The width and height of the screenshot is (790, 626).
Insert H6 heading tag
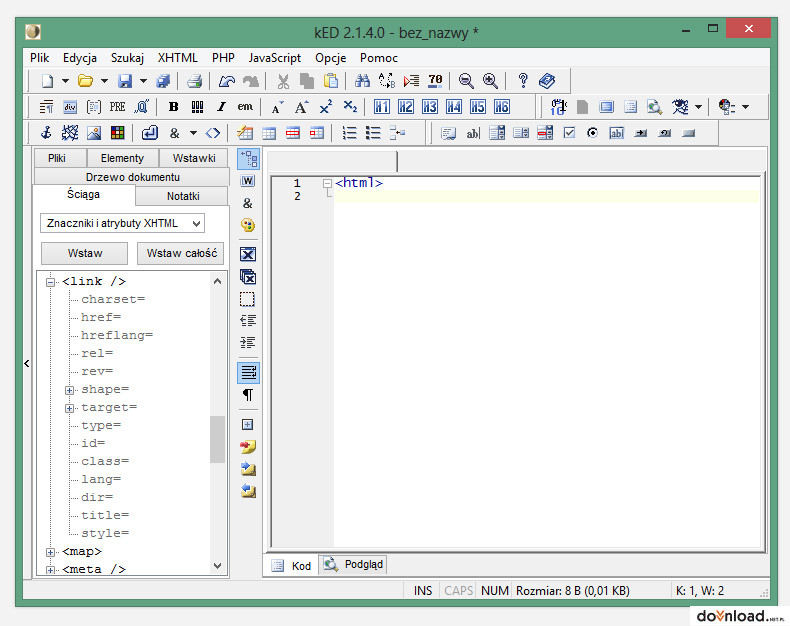(x=501, y=107)
